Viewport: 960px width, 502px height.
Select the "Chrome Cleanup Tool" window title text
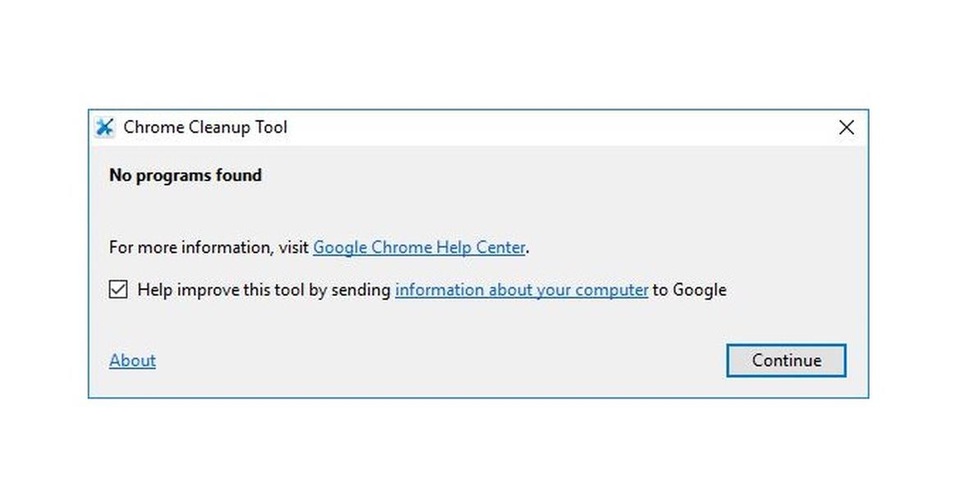(205, 127)
